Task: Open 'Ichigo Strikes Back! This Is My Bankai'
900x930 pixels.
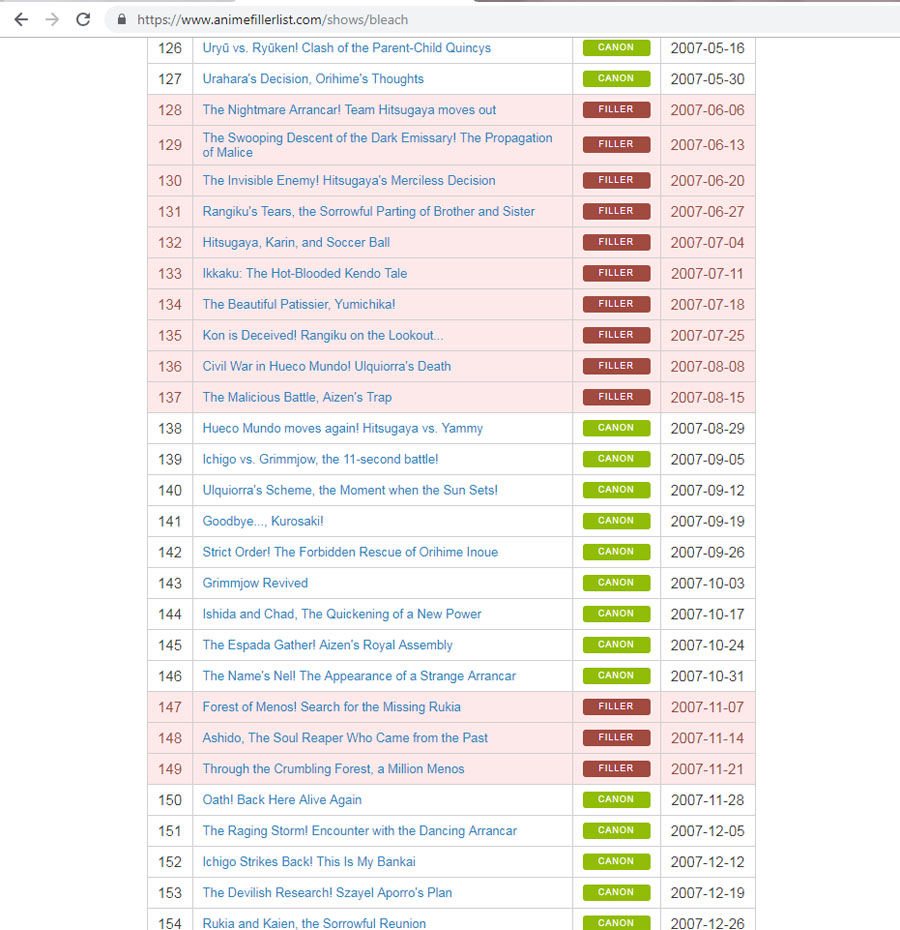Action: click(308, 862)
